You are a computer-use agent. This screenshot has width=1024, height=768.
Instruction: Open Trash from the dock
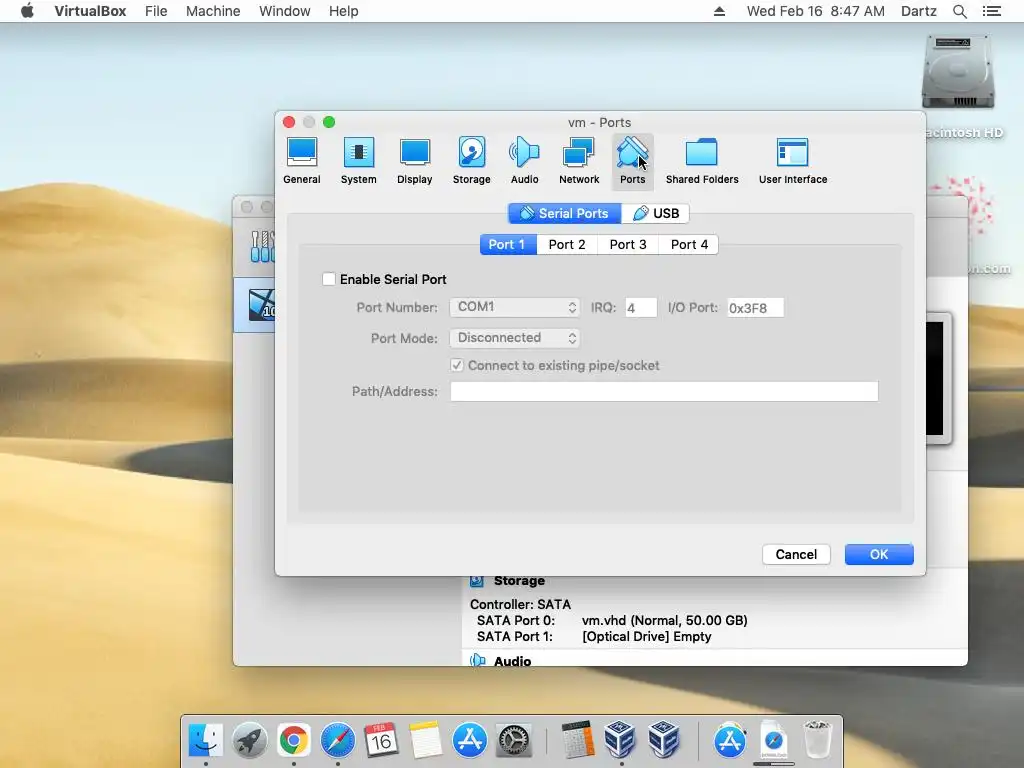click(x=817, y=740)
